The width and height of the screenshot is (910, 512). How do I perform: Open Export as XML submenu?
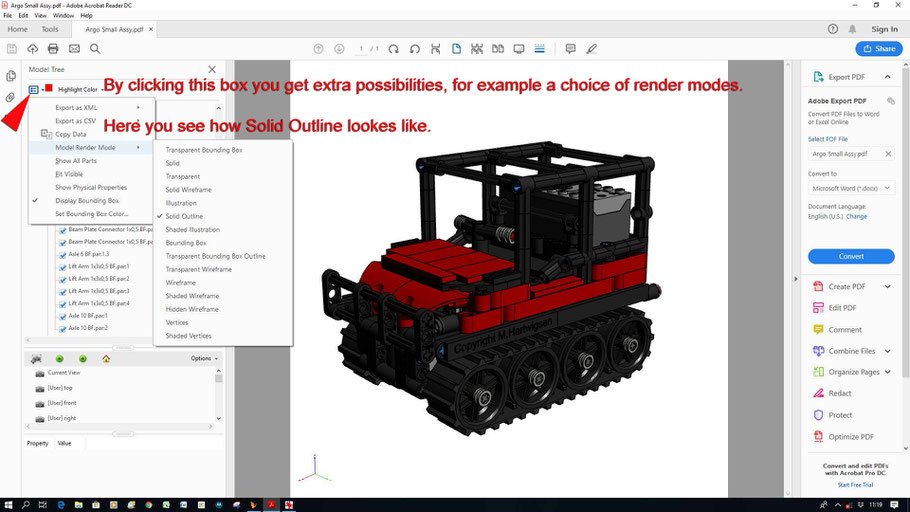(x=92, y=108)
